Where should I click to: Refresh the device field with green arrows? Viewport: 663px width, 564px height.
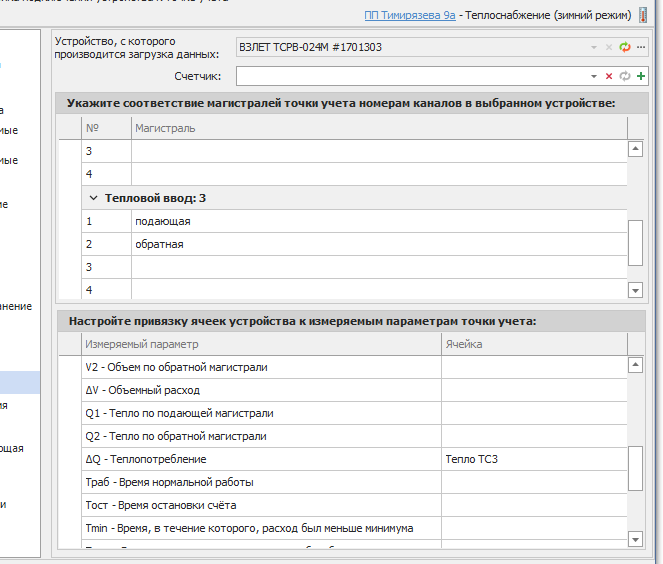(x=625, y=47)
